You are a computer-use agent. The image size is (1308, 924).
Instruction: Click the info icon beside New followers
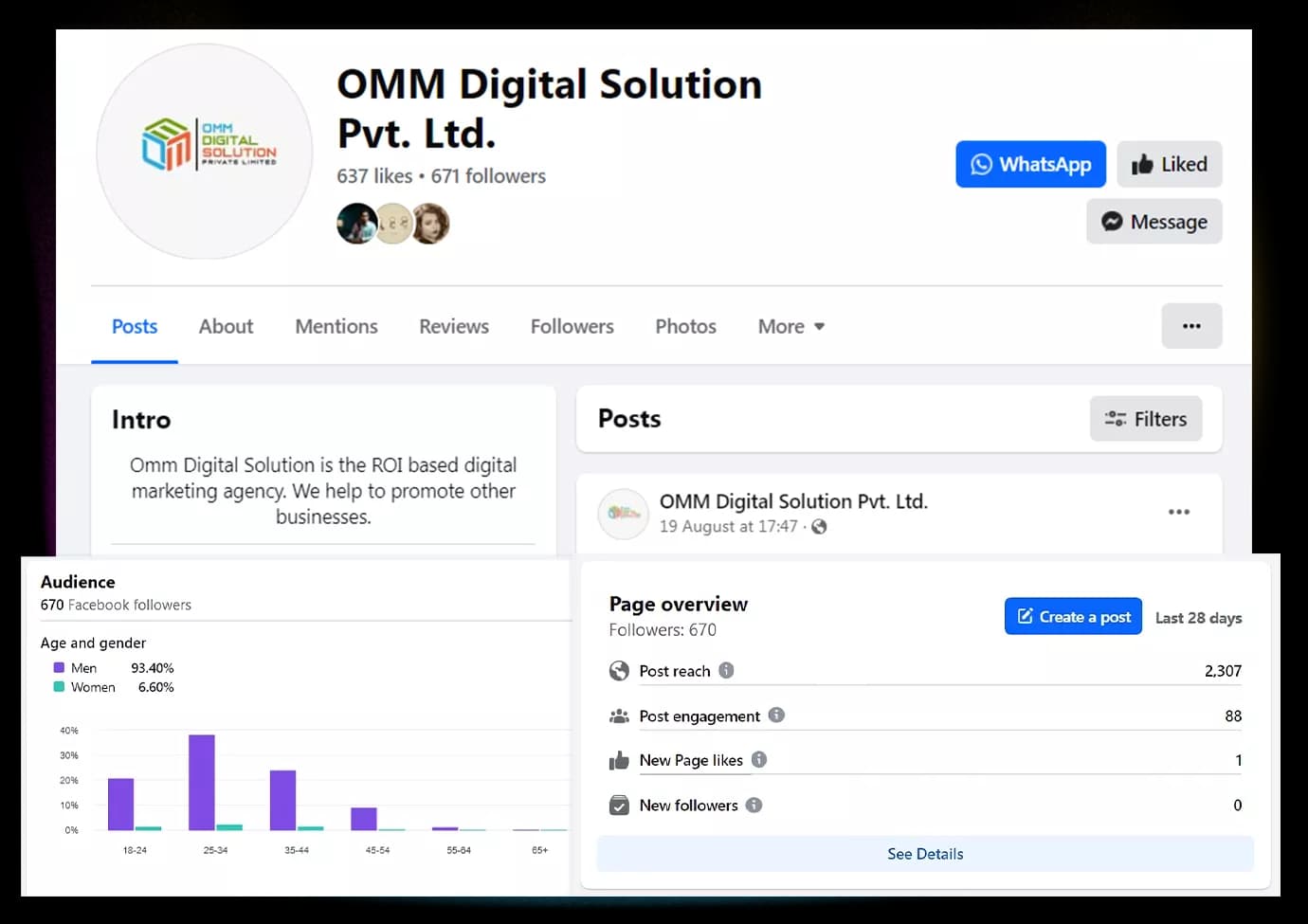(754, 805)
